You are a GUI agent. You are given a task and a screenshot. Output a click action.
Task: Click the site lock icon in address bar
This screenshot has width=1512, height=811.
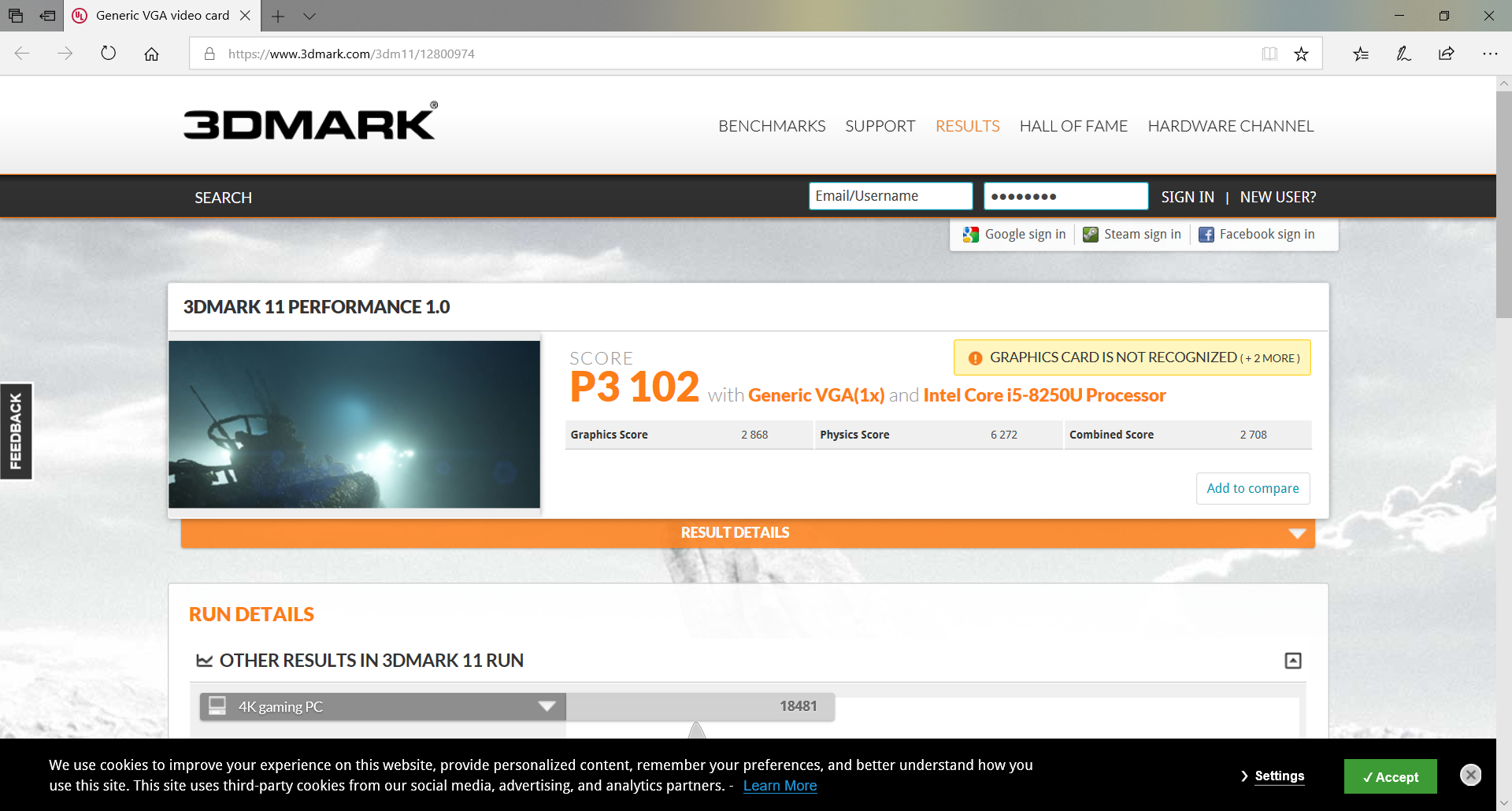click(x=209, y=54)
